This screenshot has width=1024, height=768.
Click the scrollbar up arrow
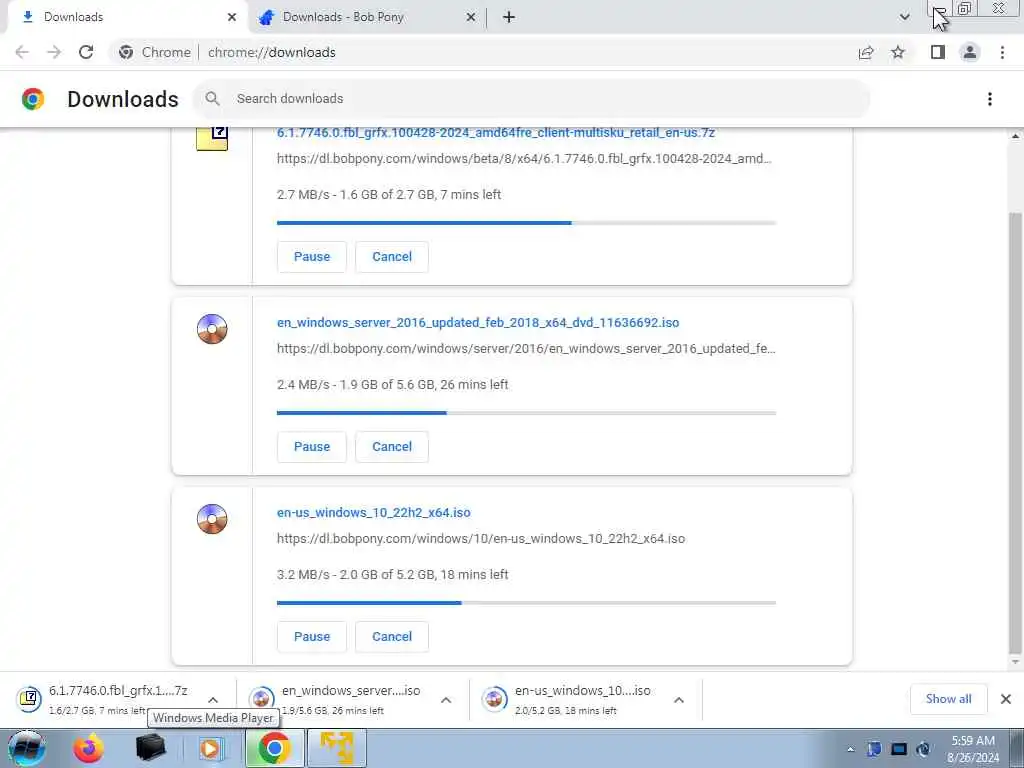[x=1015, y=136]
